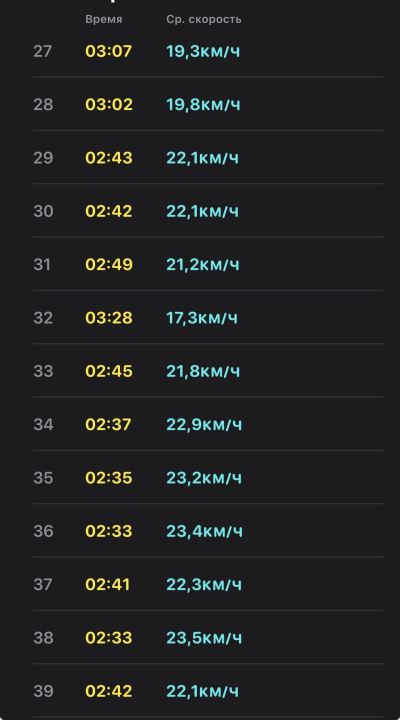This screenshot has width=400, height=720.
Task: Click split number 37
Action: [x=42, y=585]
